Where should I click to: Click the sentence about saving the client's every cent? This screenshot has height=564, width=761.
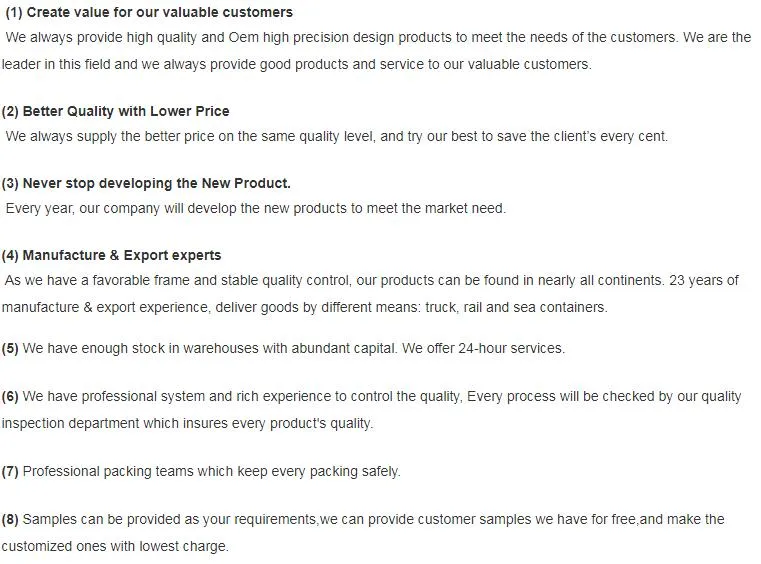coord(337,136)
